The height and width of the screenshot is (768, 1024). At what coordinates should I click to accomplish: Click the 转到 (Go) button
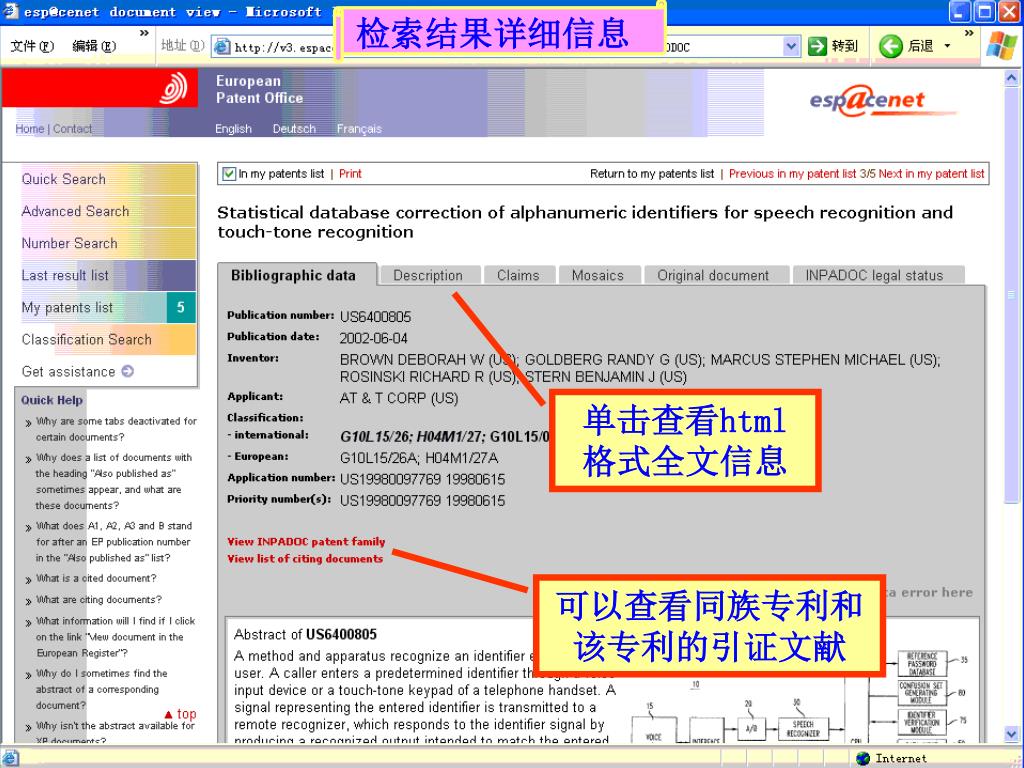[833, 46]
